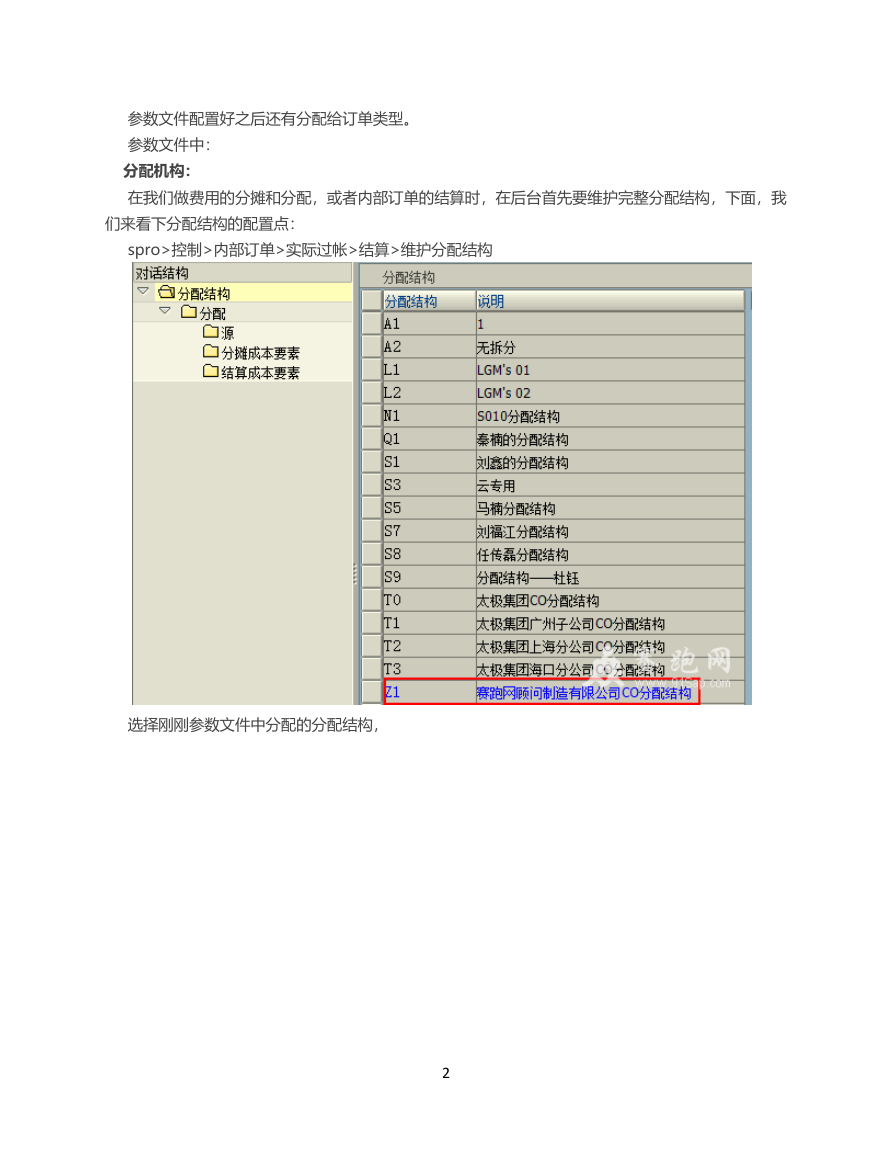Click the T1 structure code cell

pyautogui.click(x=429, y=623)
